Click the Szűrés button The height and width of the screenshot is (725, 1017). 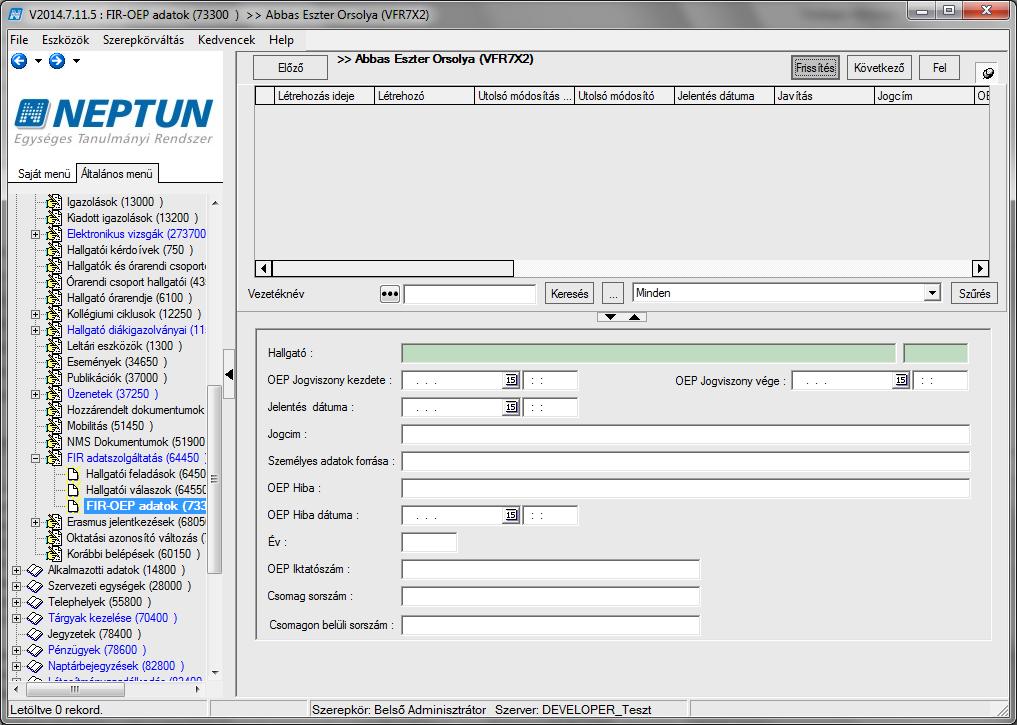coord(974,294)
